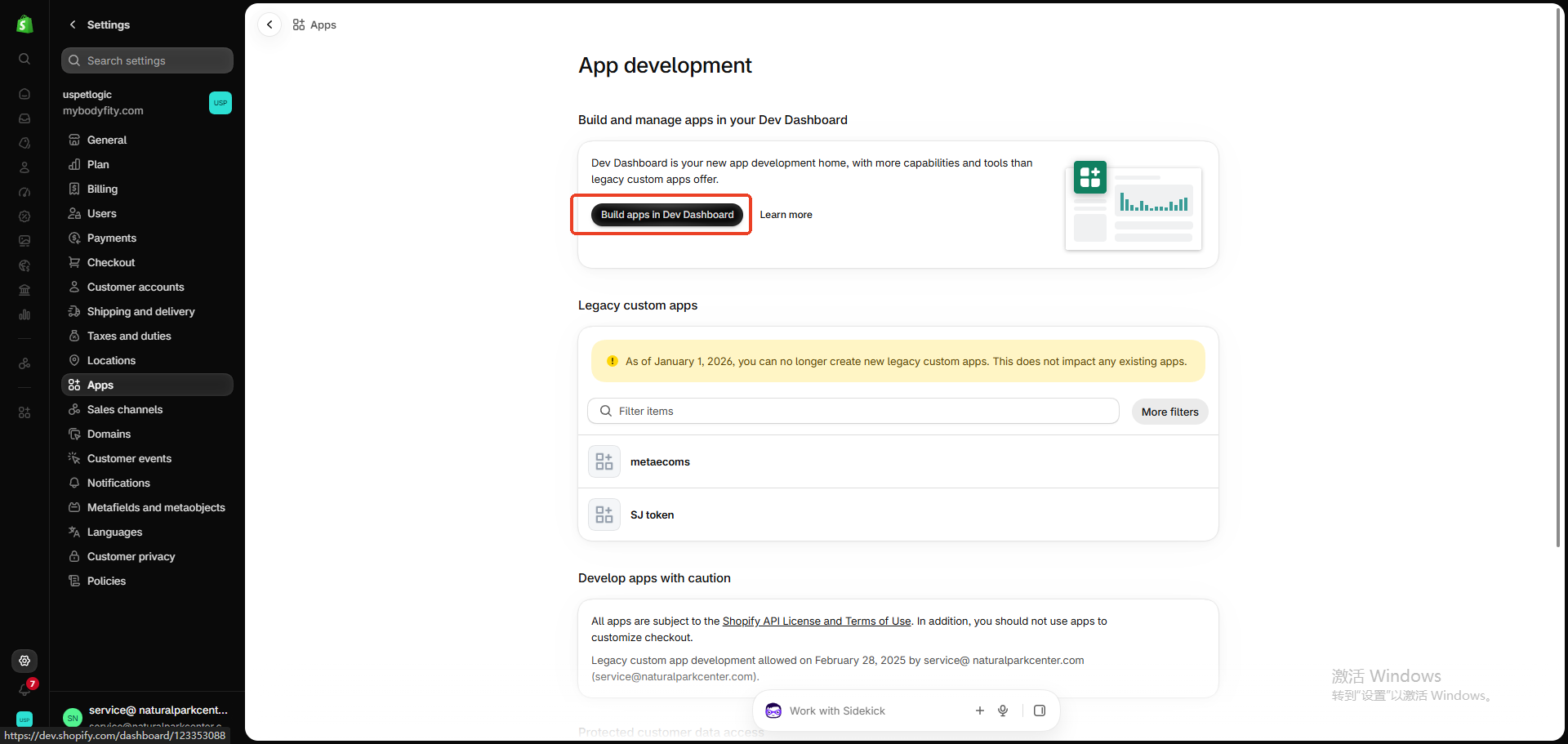Open search from the dark left rail
1568x744 pixels.
pos(24,59)
